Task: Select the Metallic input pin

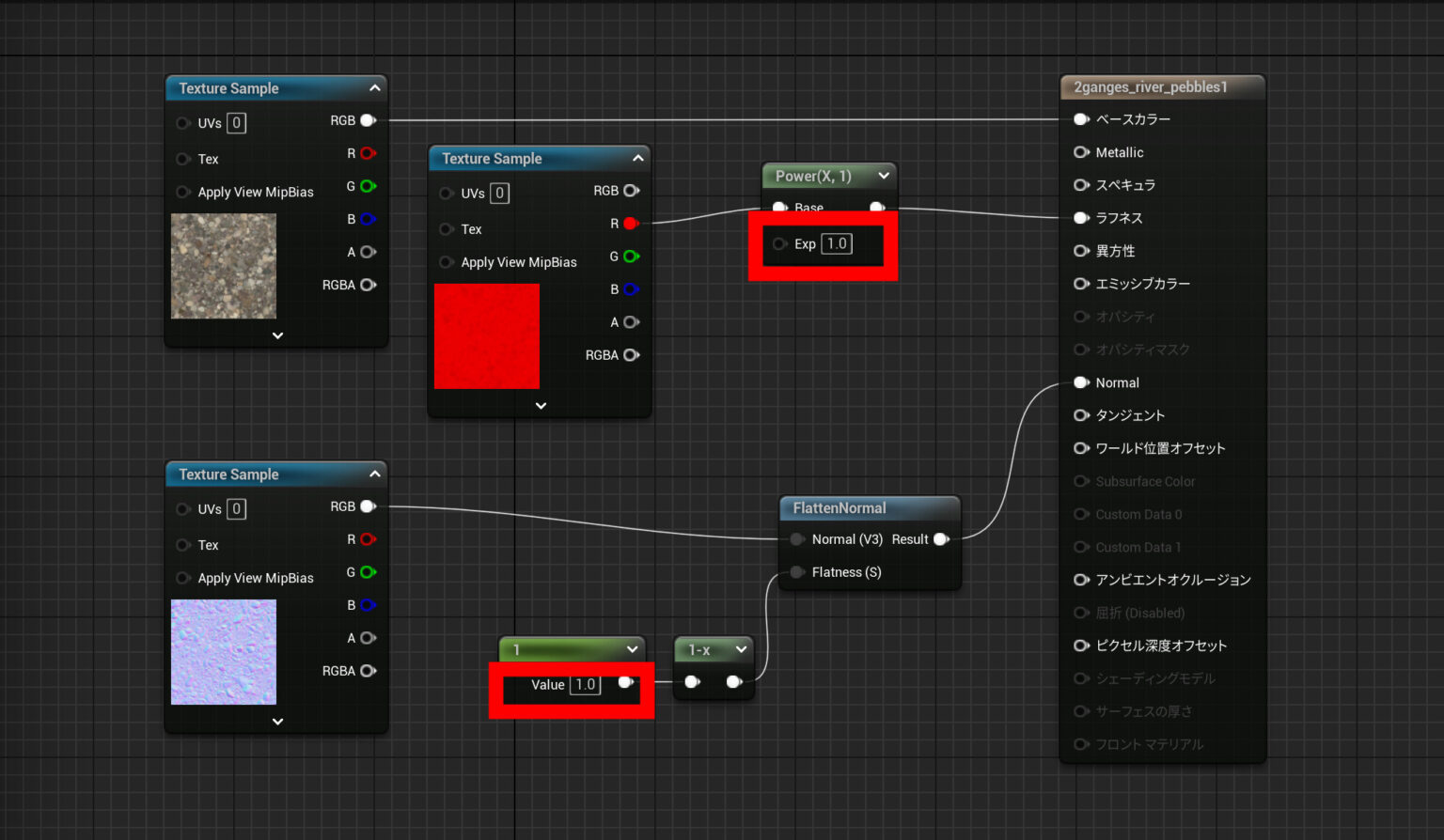Action: pyautogui.click(x=1081, y=152)
